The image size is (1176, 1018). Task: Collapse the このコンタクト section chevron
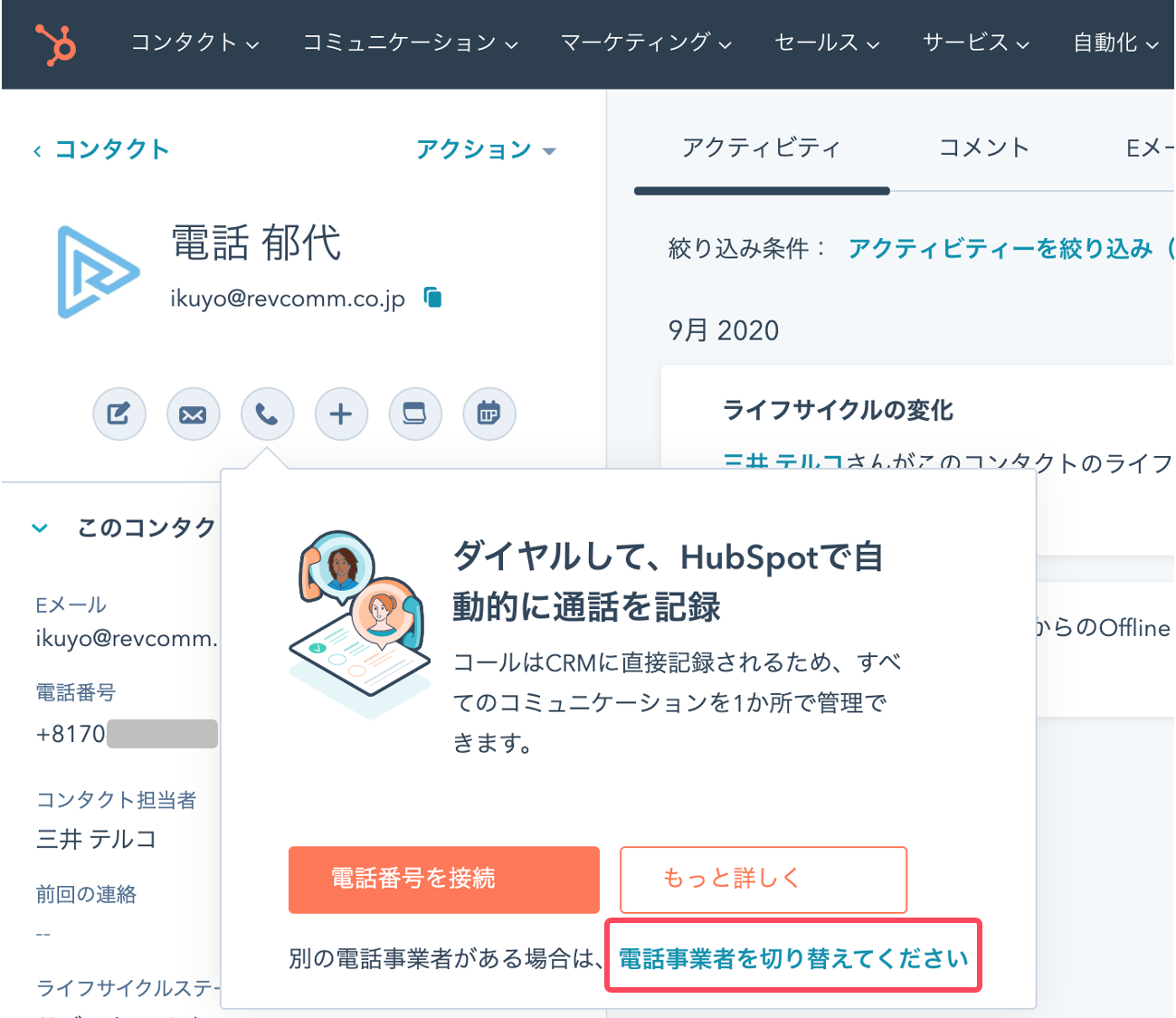40,528
